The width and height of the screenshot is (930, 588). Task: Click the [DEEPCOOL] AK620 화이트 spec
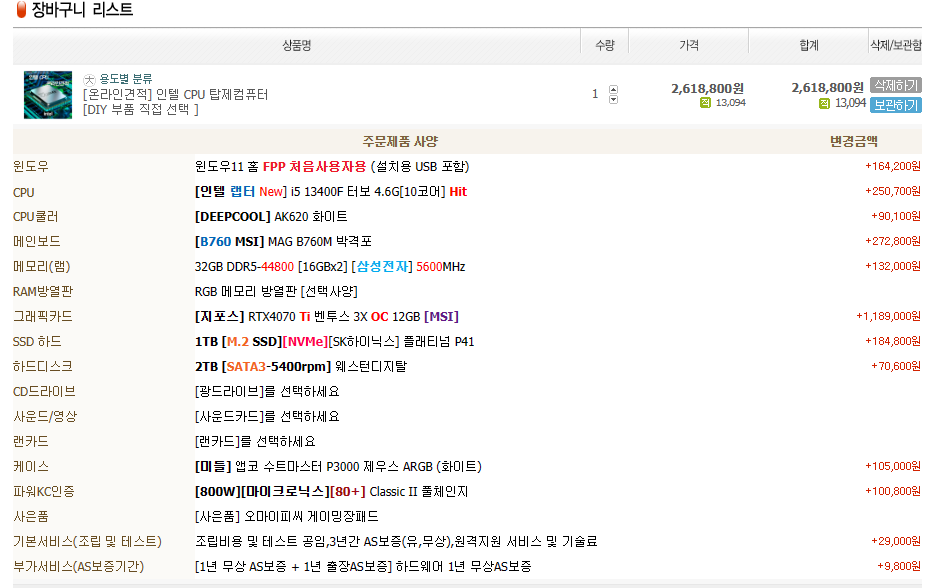tap(271, 217)
